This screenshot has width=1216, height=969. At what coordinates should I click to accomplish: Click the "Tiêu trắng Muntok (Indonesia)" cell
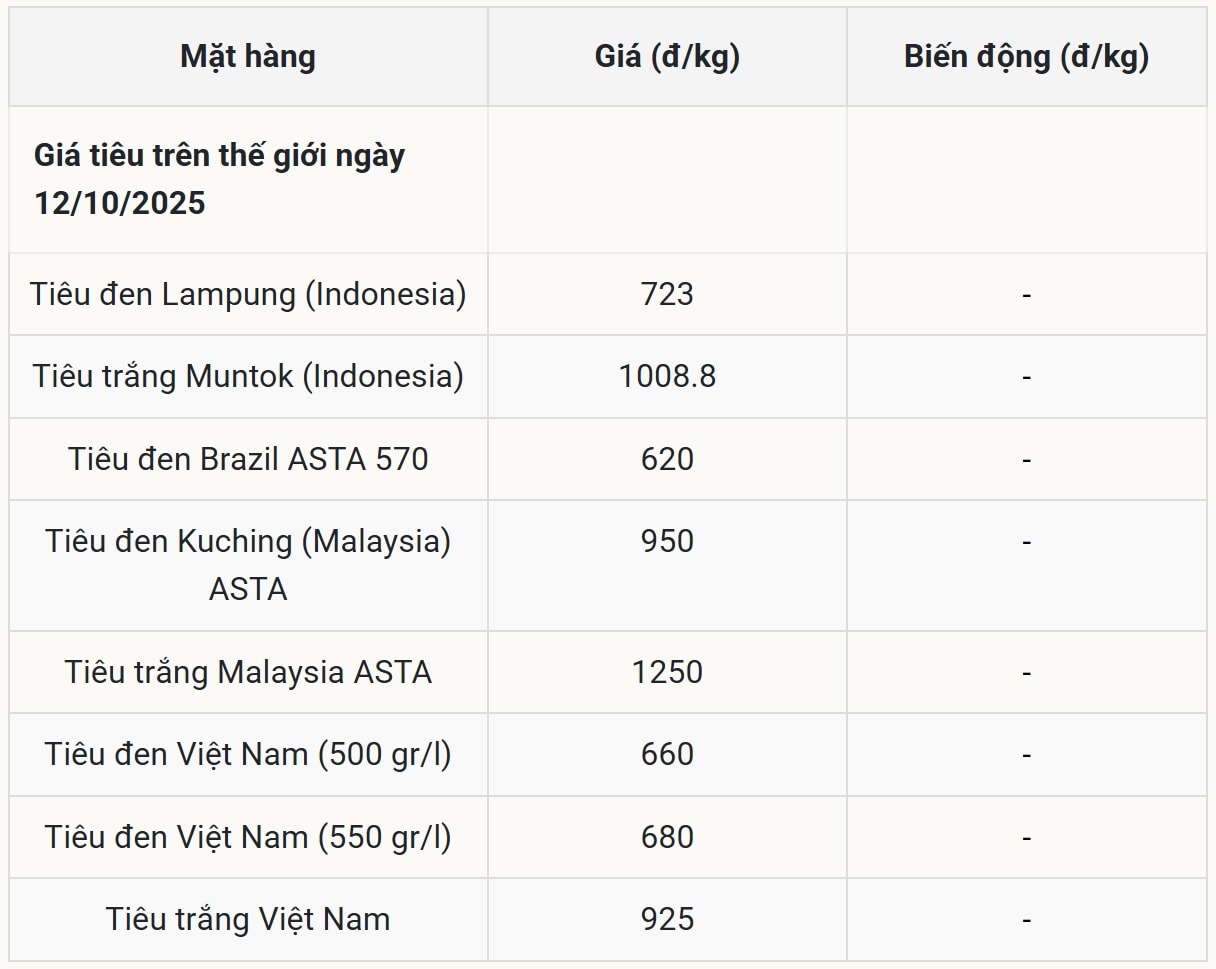[248, 377]
